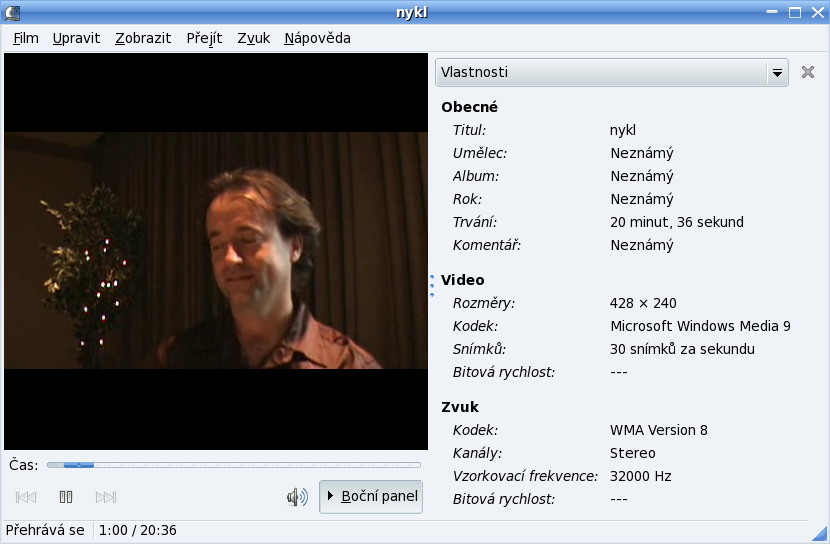830x544 pixels.
Task: Open the Vlastnosti dropdown arrow
Action: tap(776, 73)
